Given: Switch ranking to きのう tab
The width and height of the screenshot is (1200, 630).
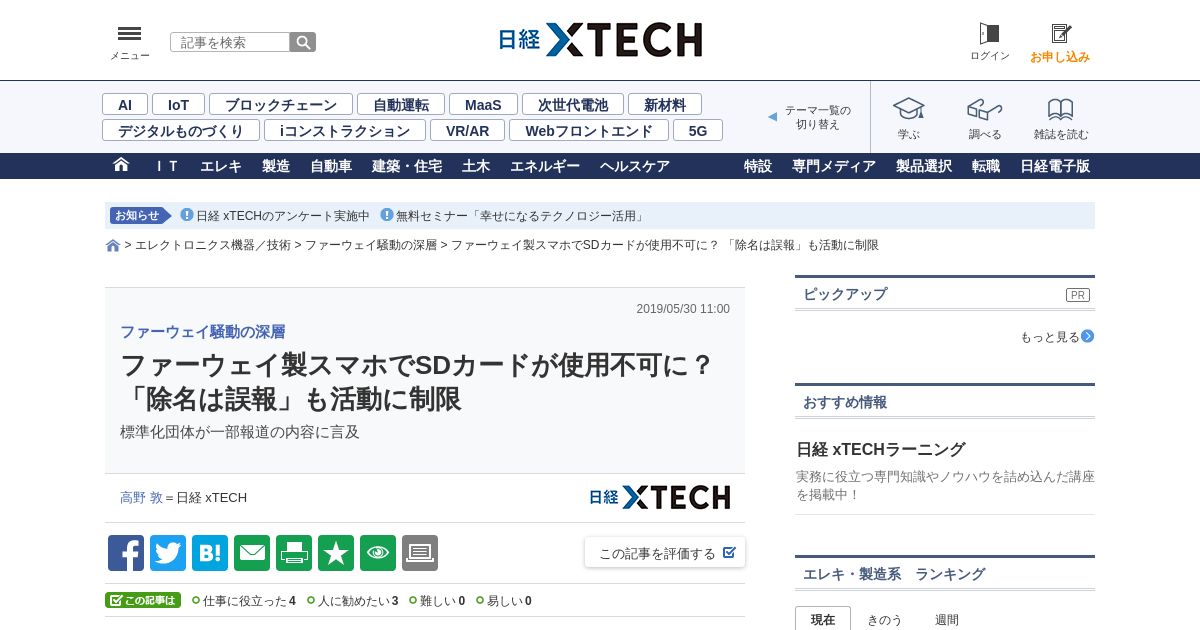Looking at the screenshot, I should [884, 619].
